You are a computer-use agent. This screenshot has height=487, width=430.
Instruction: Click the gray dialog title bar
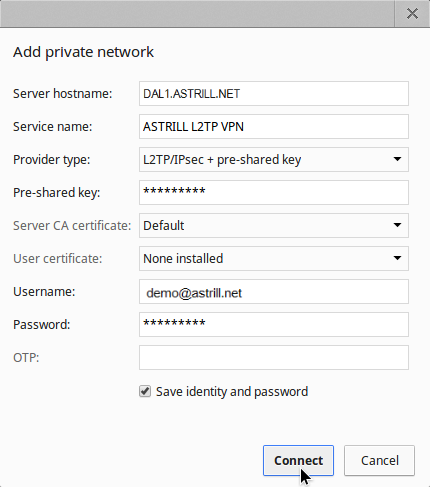click(197, 14)
